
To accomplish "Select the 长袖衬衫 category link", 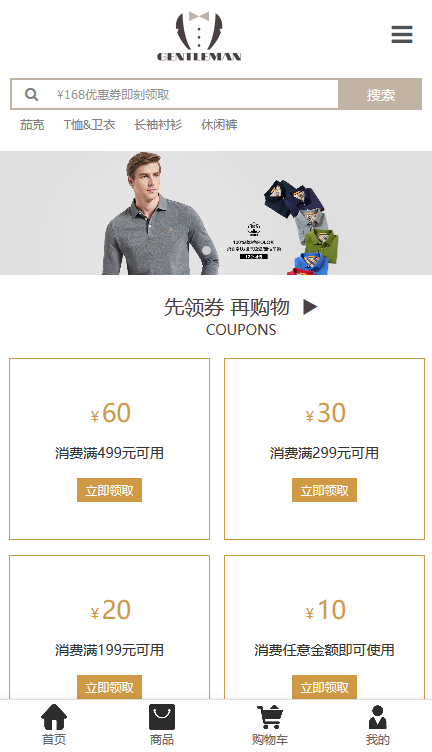I will click(158, 125).
